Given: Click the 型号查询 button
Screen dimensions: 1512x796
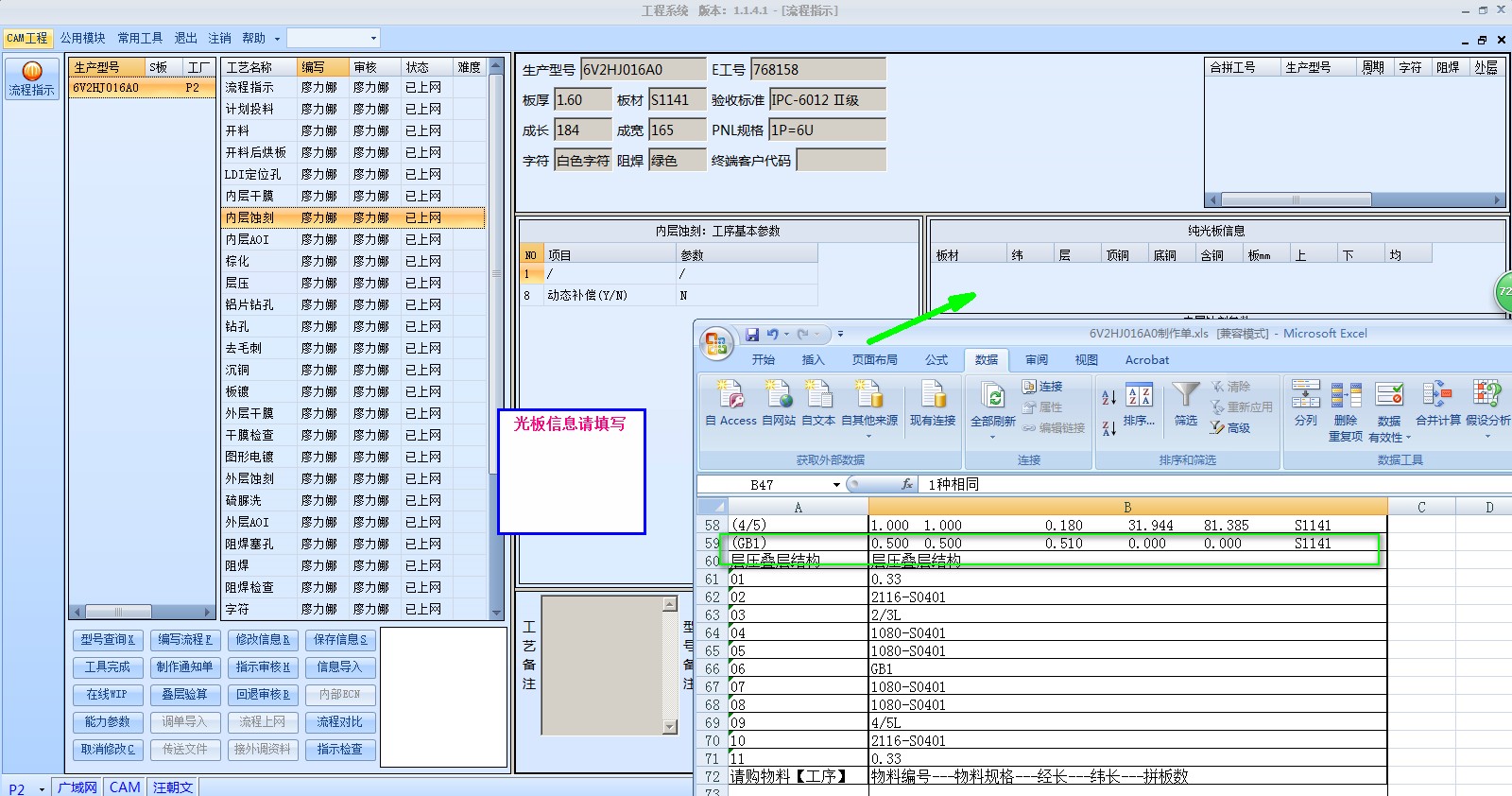Looking at the screenshot, I should (x=108, y=640).
